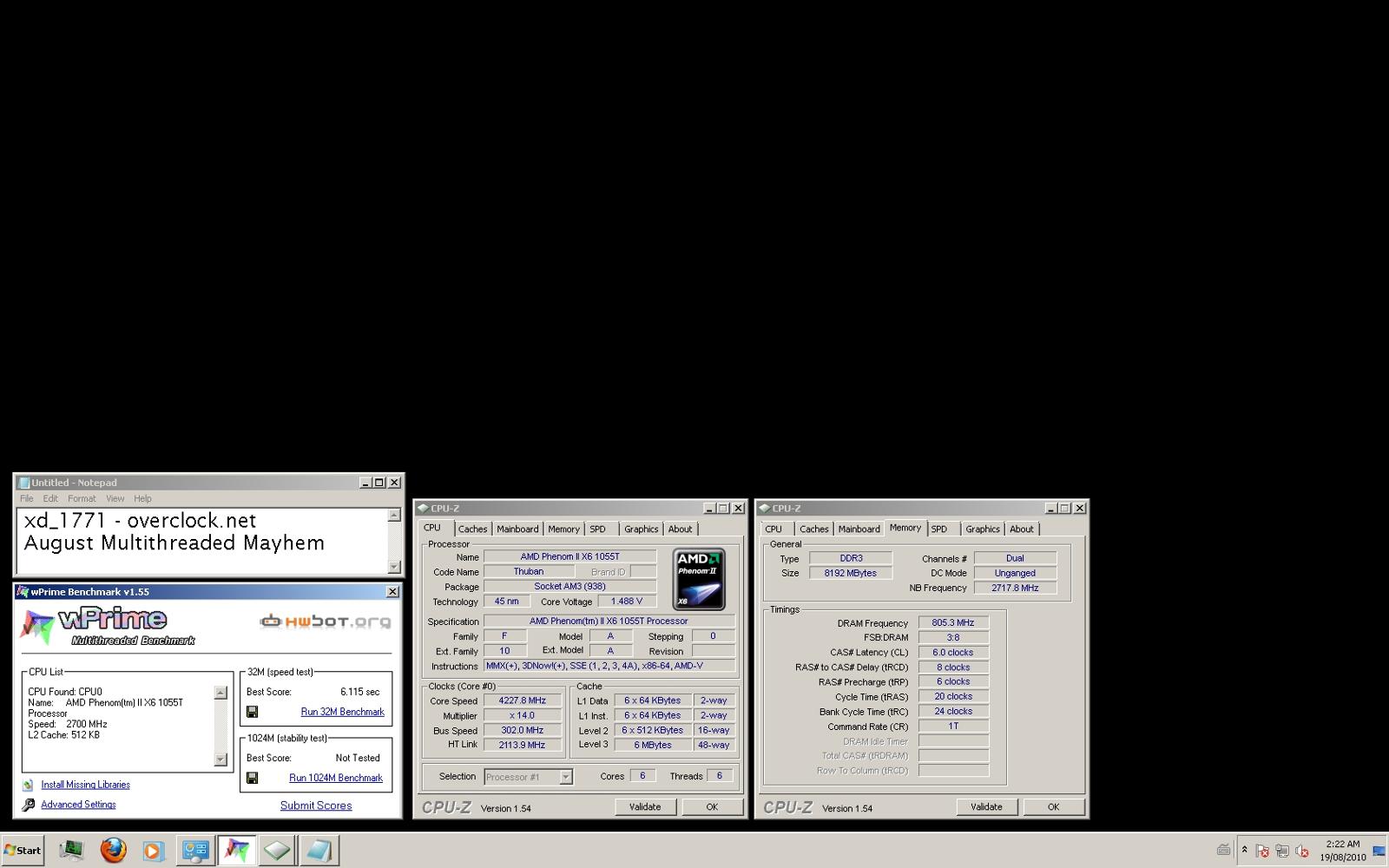Click the left CPU-Z title bar icon
1389x868 pixels.
(x=423, y=508)
